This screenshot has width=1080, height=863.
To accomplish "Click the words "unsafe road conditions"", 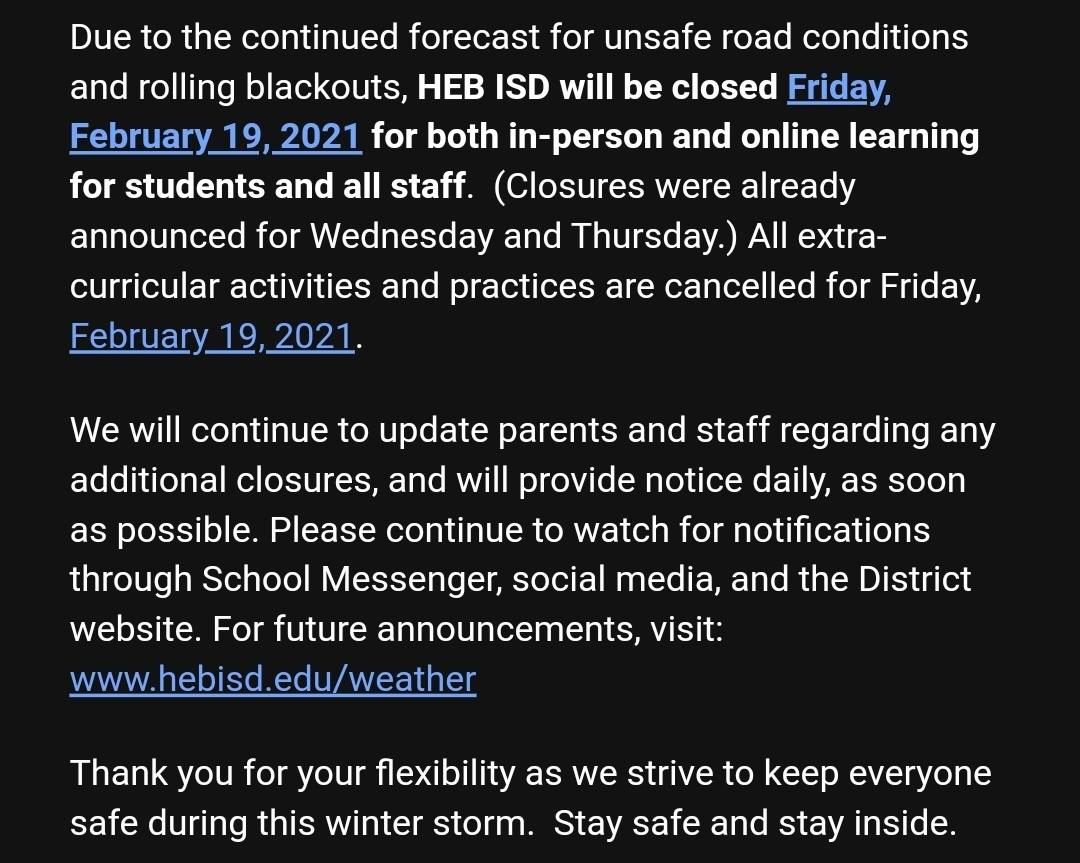I will (786, 37).
